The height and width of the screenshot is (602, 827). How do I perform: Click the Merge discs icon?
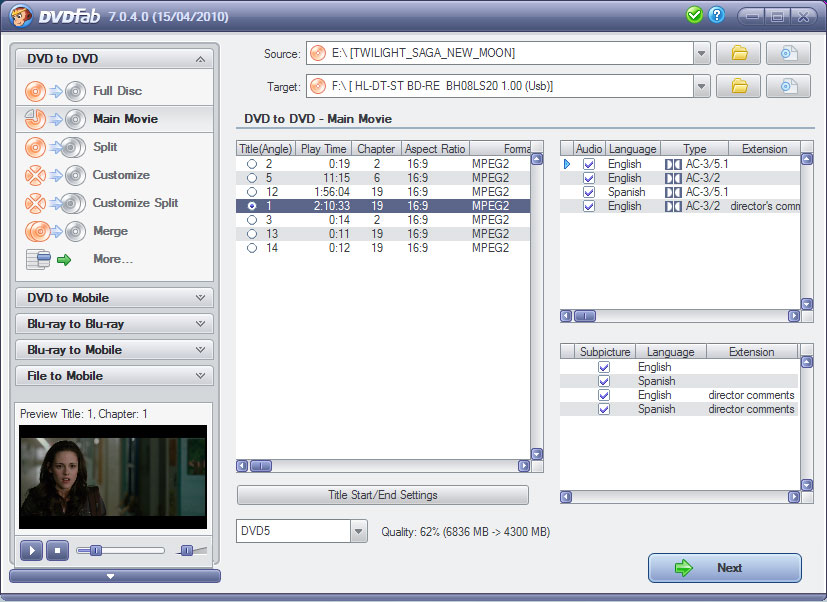(x=55, y=231)
